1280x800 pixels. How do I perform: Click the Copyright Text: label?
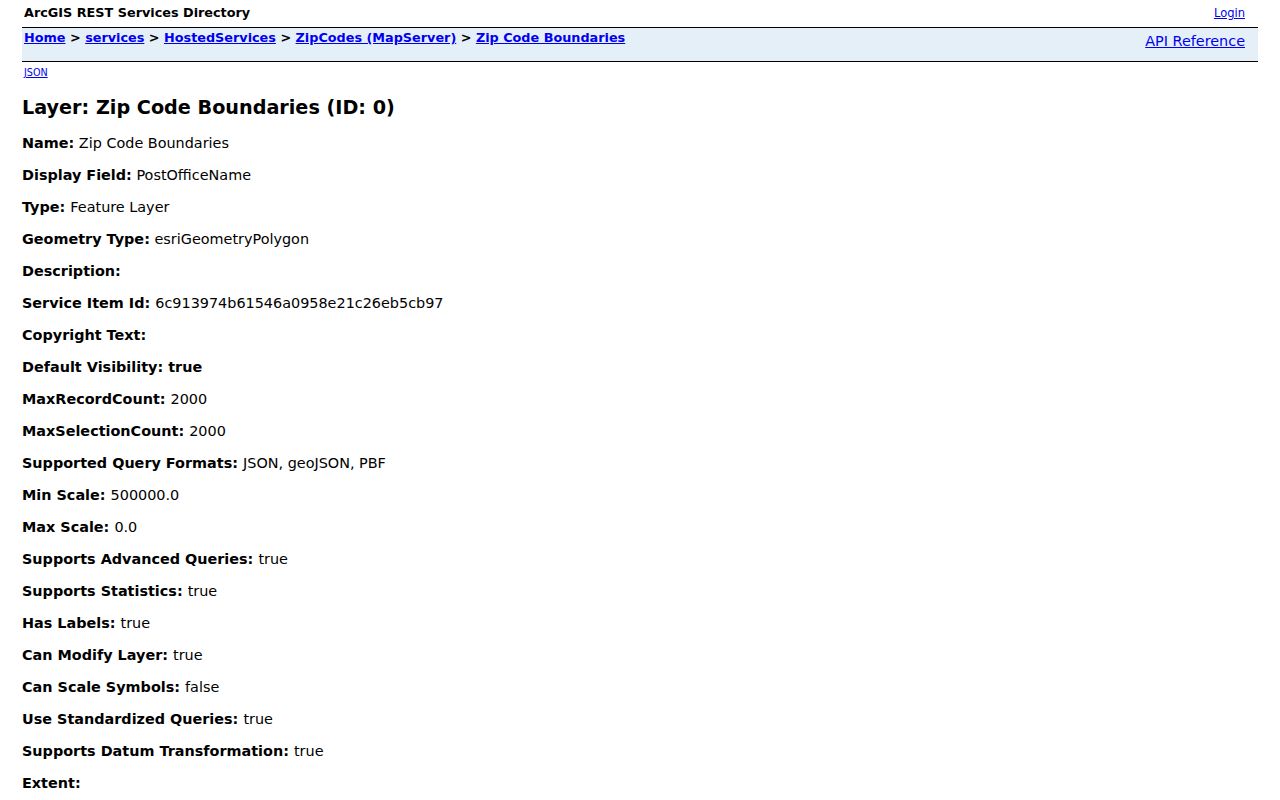(84, 335)
